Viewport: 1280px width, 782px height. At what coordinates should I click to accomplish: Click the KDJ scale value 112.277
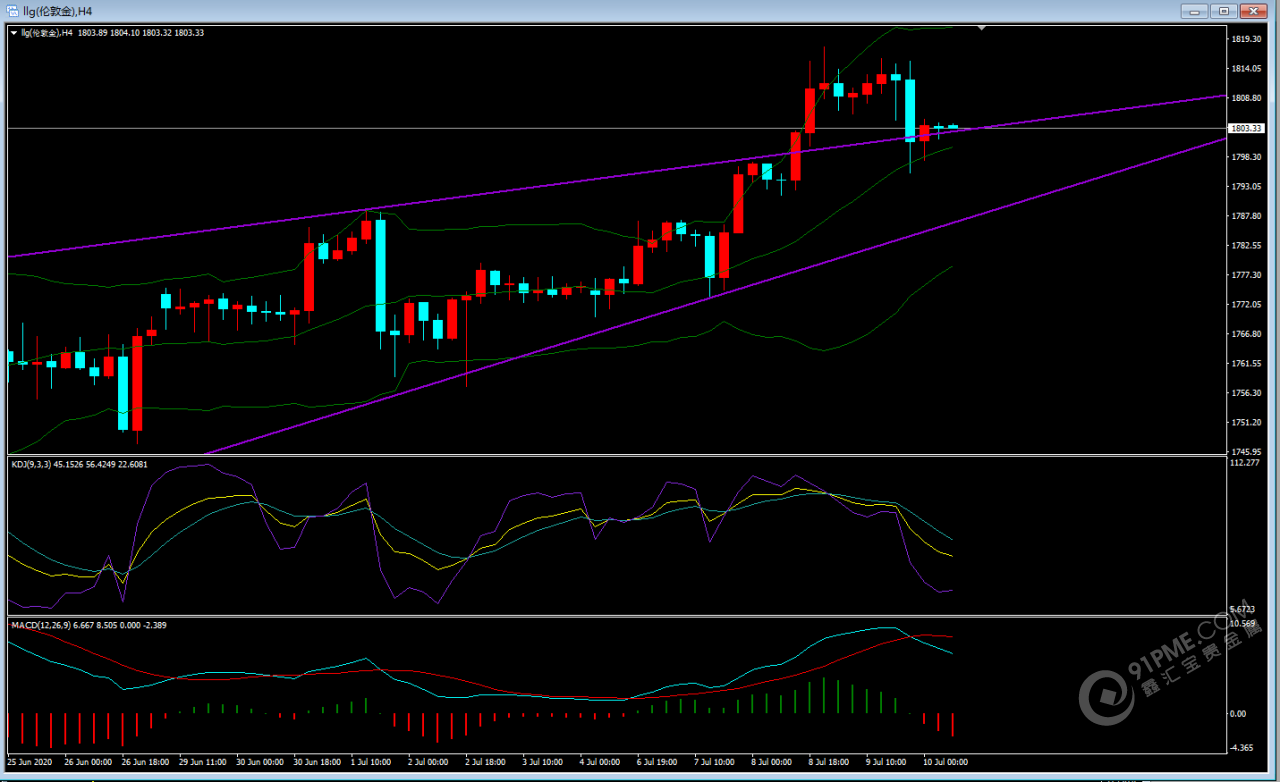click(1245, 463)
